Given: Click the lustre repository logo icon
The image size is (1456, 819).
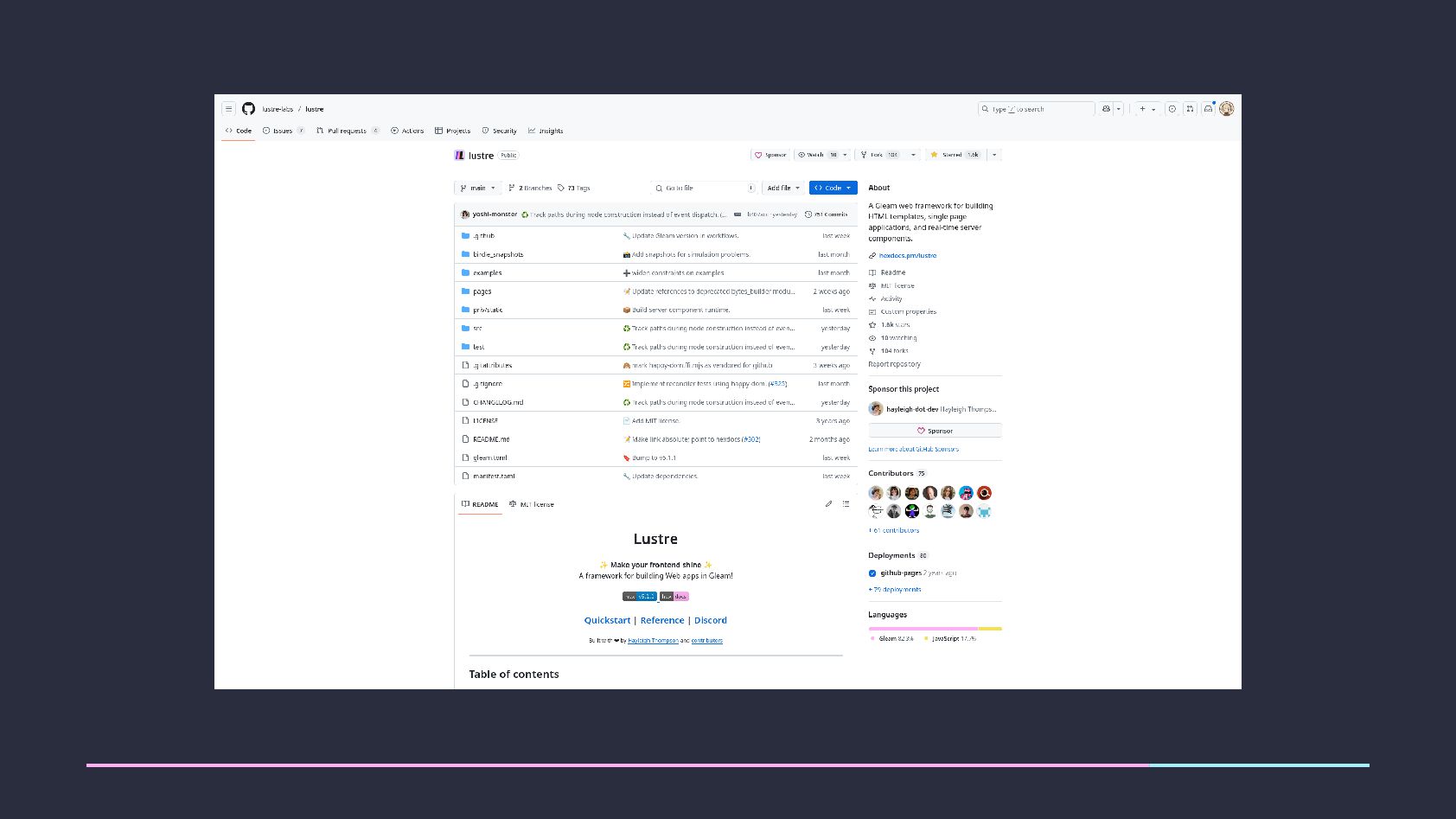Looking at the screenshot, I should (459, 156).
